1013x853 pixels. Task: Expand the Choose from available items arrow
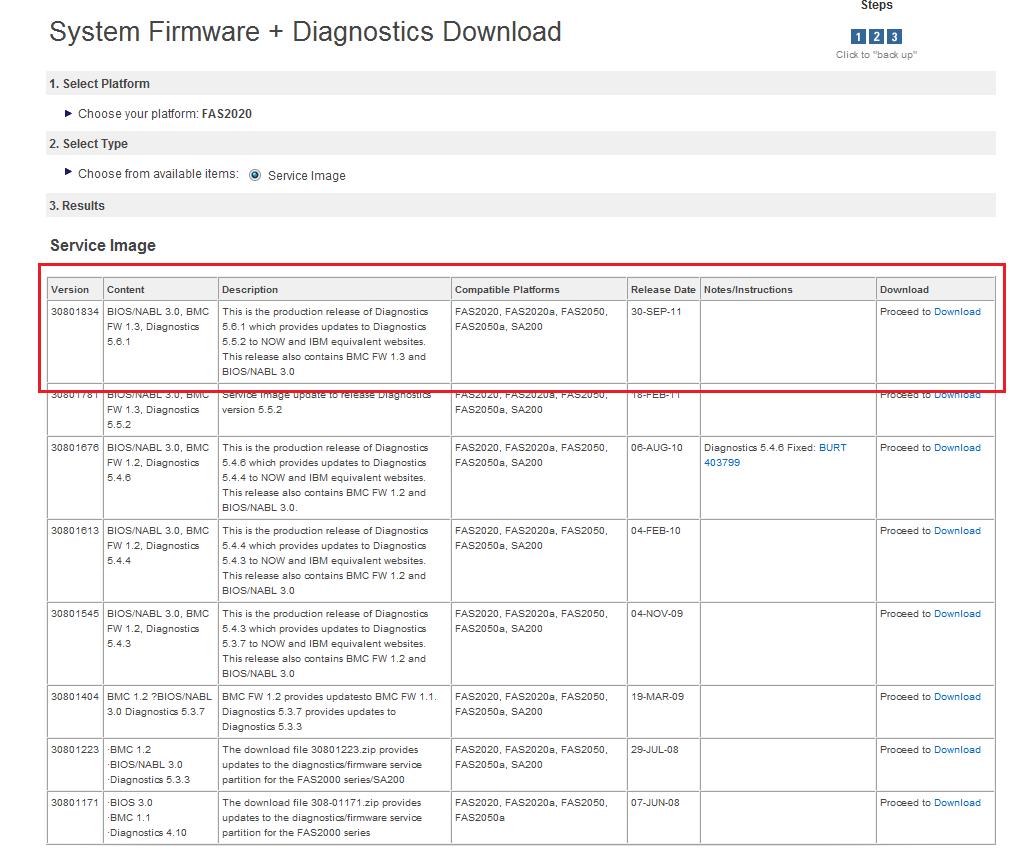(68, 173)
